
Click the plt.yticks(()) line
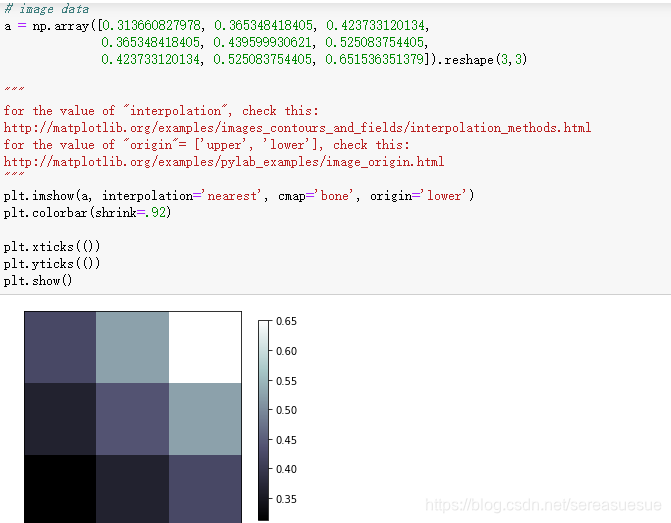(52, 264)
